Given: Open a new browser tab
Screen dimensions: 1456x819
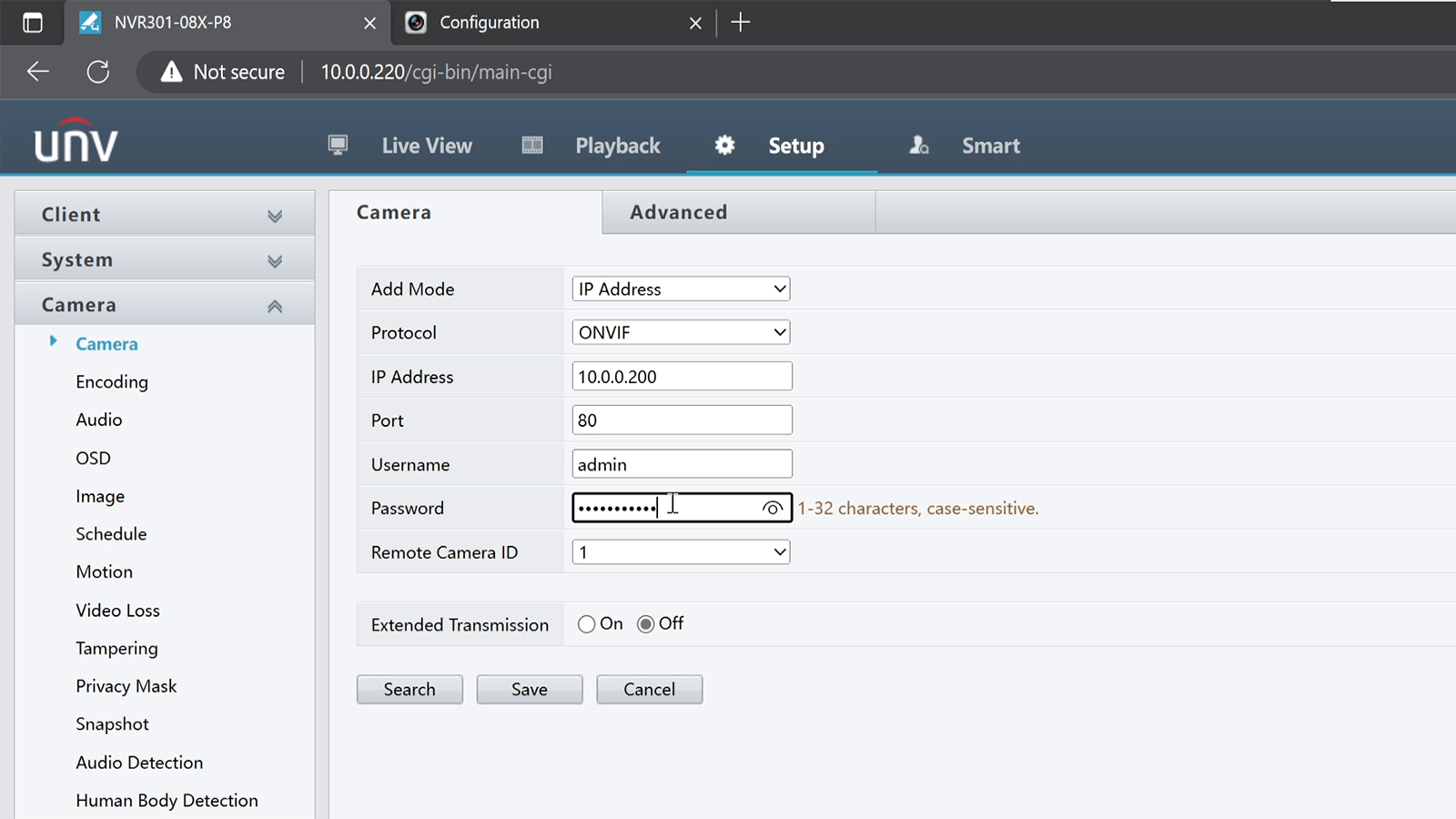Looking at the screenshot, I should [x=741, y=23].
